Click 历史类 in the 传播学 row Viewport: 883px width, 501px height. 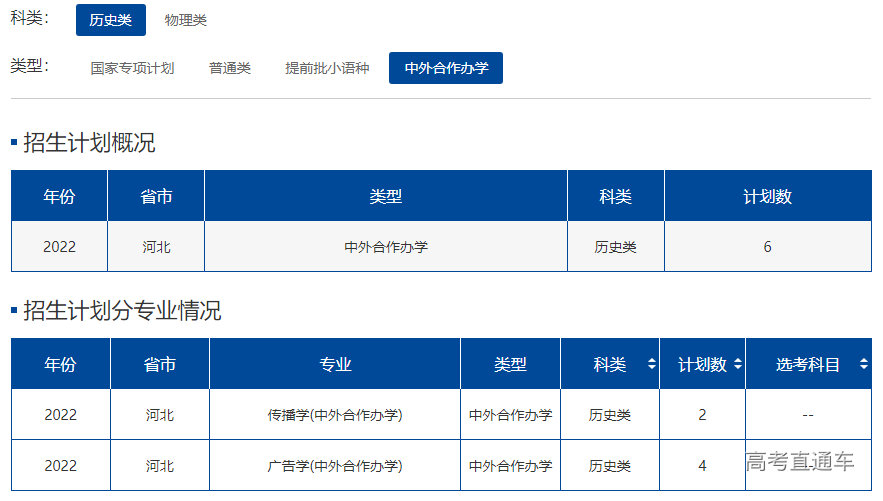click(x=610, y=415)
